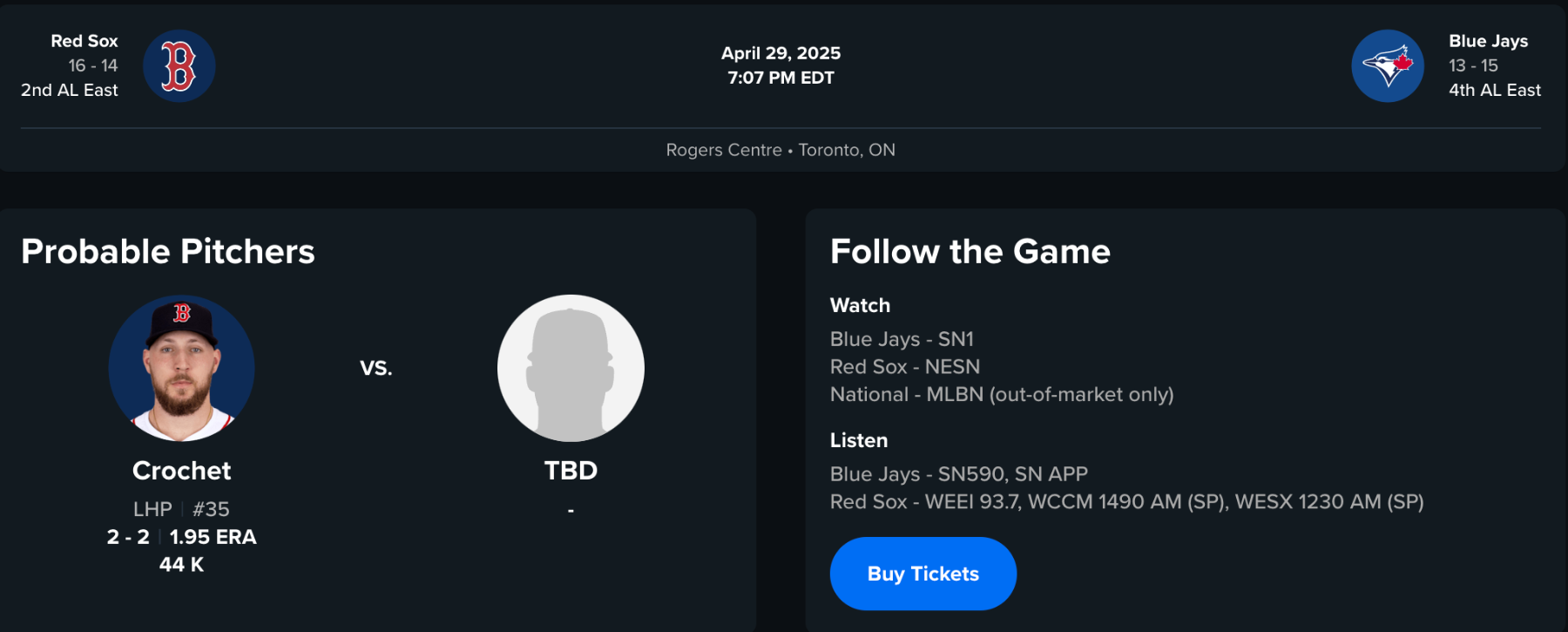Image resolution: width=1568 pixels, height=632 pixels.
Task: Click the Blue Jays team name
Action: pyautogui.click(x=1488, y=41)
